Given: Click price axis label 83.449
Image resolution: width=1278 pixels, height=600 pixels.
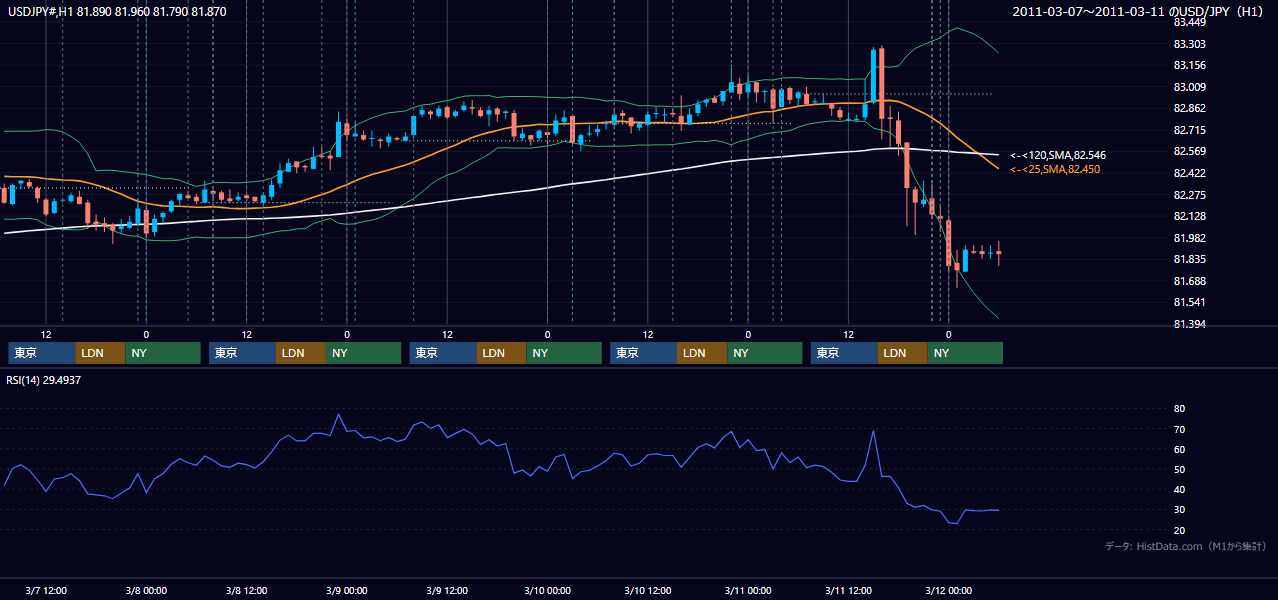Looking at the screenshot, I should [x=1189, y=22].
